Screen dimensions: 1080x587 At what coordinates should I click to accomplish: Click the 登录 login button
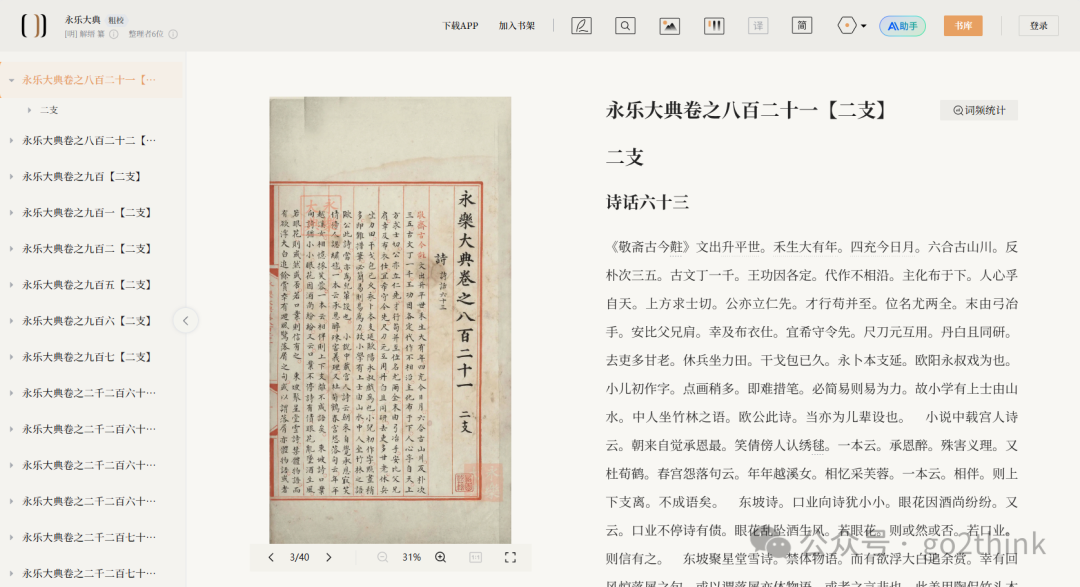(1038, 26)
